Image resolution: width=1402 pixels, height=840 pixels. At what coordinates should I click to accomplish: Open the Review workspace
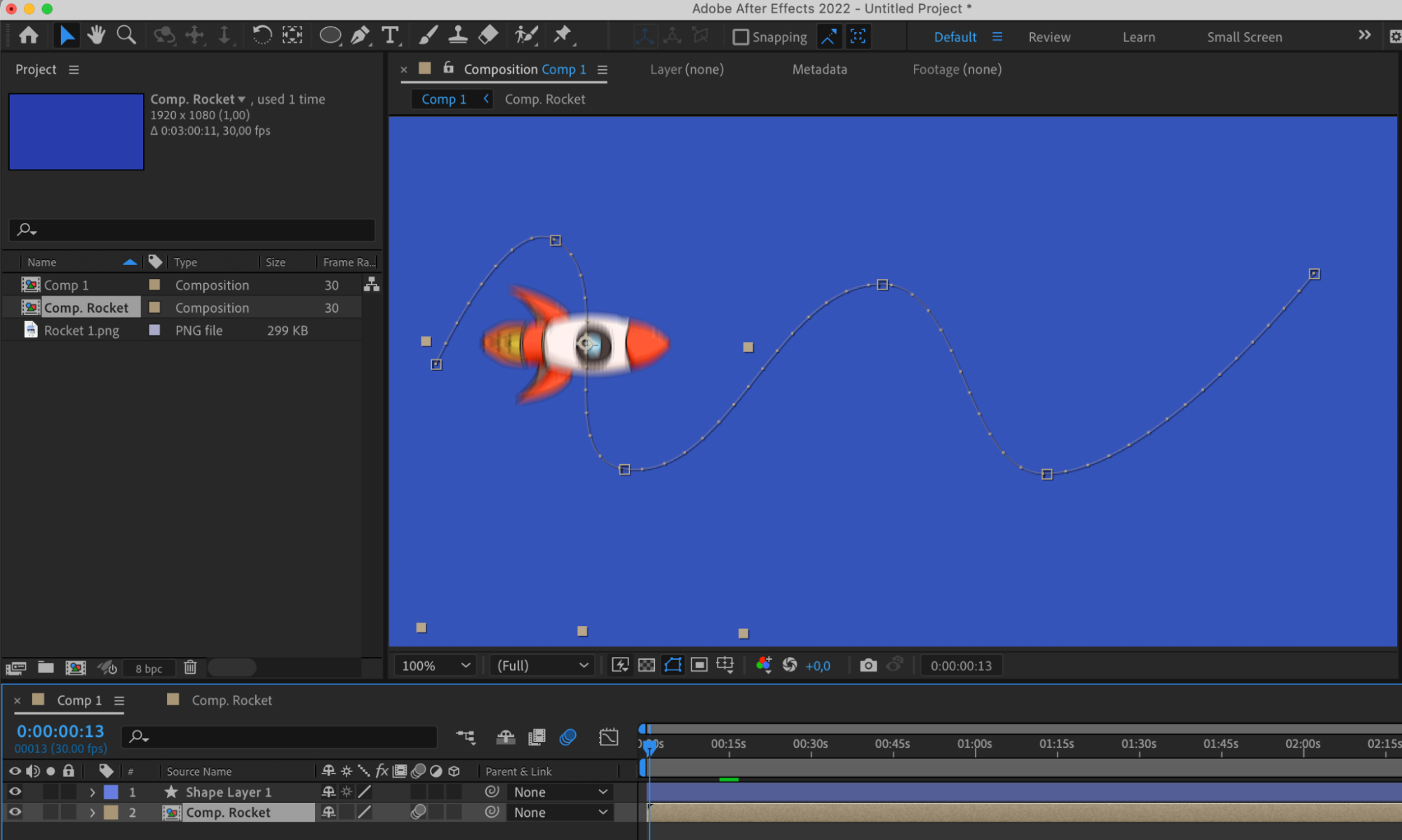tap(1049, 36)
